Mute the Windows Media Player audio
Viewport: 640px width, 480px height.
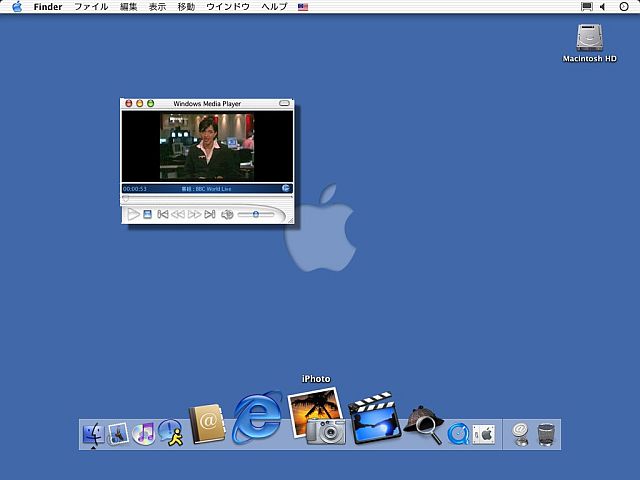pyautogui.click(x=227, y=214)
